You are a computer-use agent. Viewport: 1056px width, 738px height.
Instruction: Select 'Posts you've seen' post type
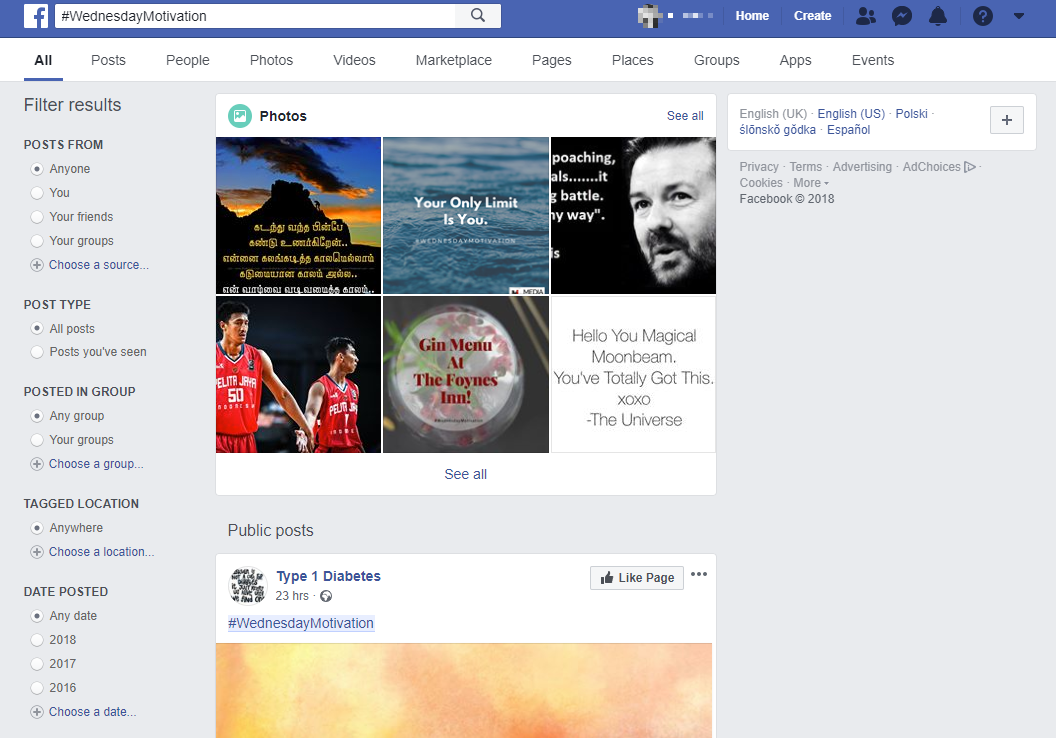(37, 352)
